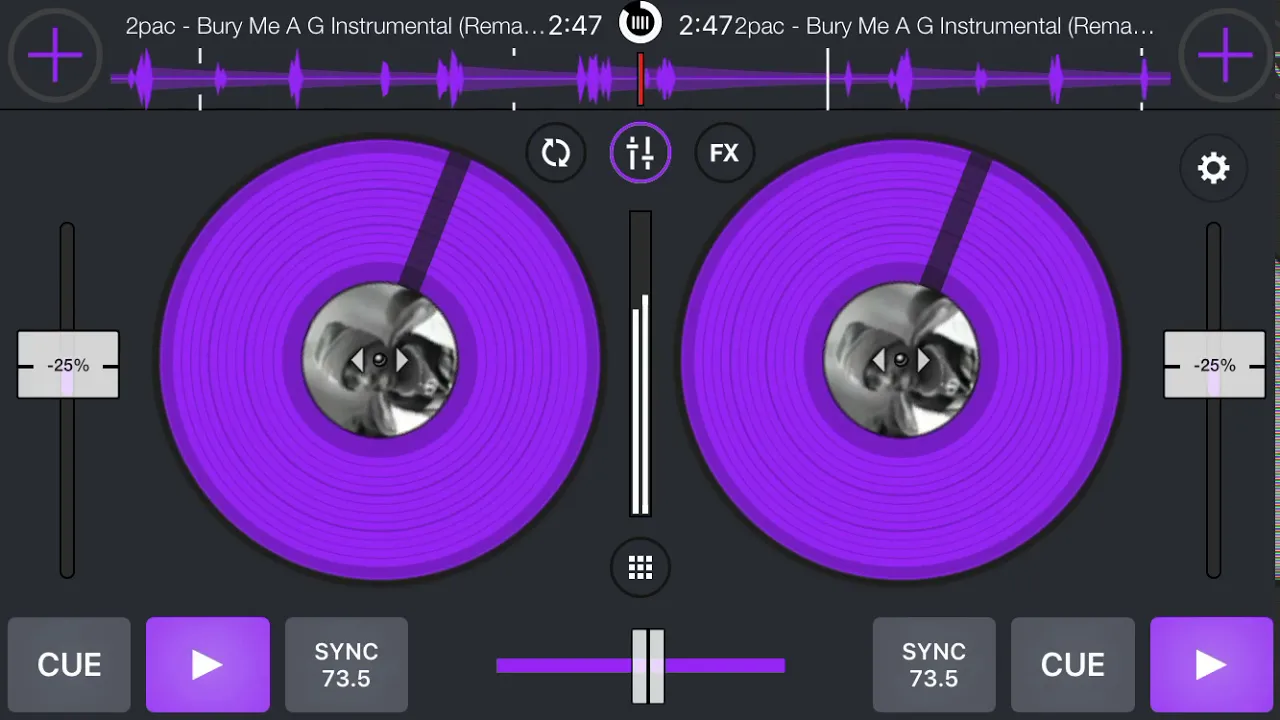The image size is (1280, 720).
Task: Click the crossfader handle
Action: pyautogui.click(x=648, y=666)
